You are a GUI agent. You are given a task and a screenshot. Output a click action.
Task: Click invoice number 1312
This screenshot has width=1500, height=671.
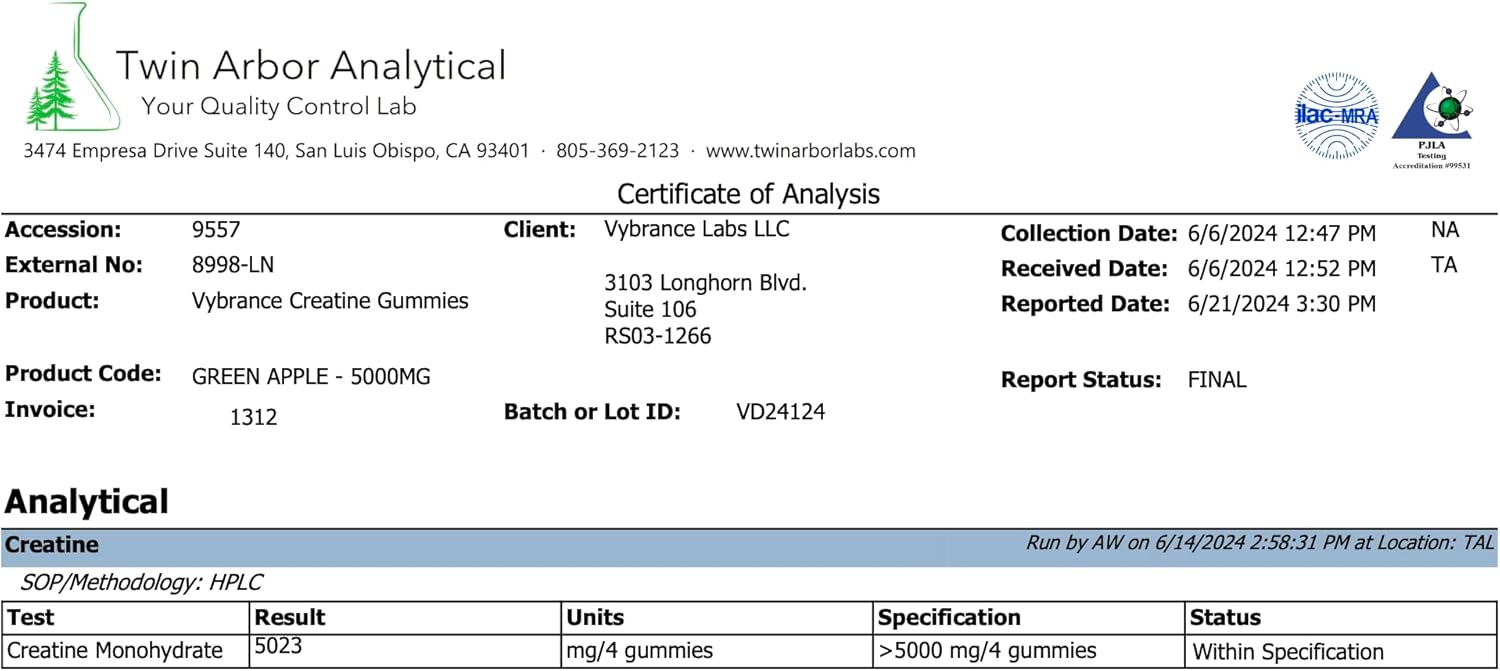253,417
